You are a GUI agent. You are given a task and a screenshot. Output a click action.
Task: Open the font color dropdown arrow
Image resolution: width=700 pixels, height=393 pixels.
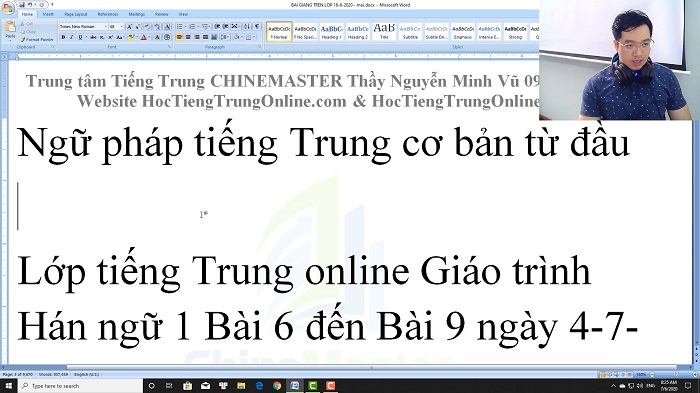click(x=149, y=38)
